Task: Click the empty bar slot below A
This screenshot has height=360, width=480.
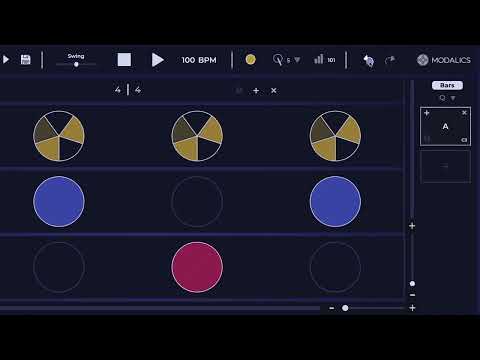Action: click(x=445, y=166)
